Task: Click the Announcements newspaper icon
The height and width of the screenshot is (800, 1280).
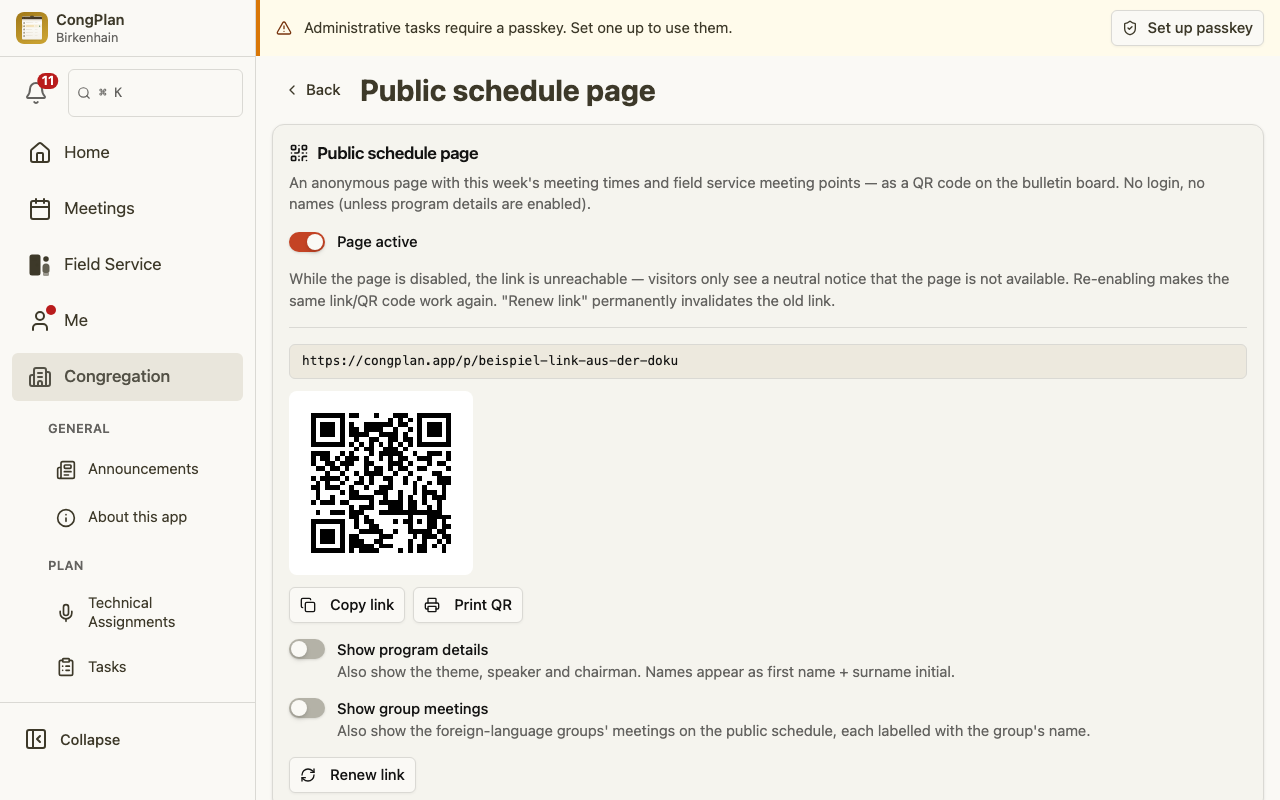Action: 66,469
